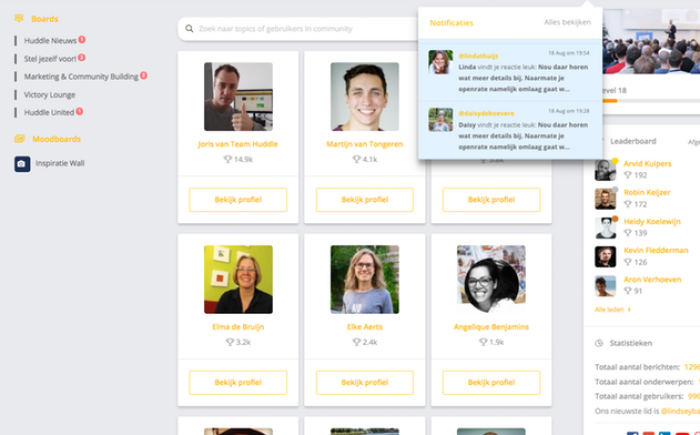Click the Statistieken clock icon
This screenshot has width=700, height=435.
[599, 343]
